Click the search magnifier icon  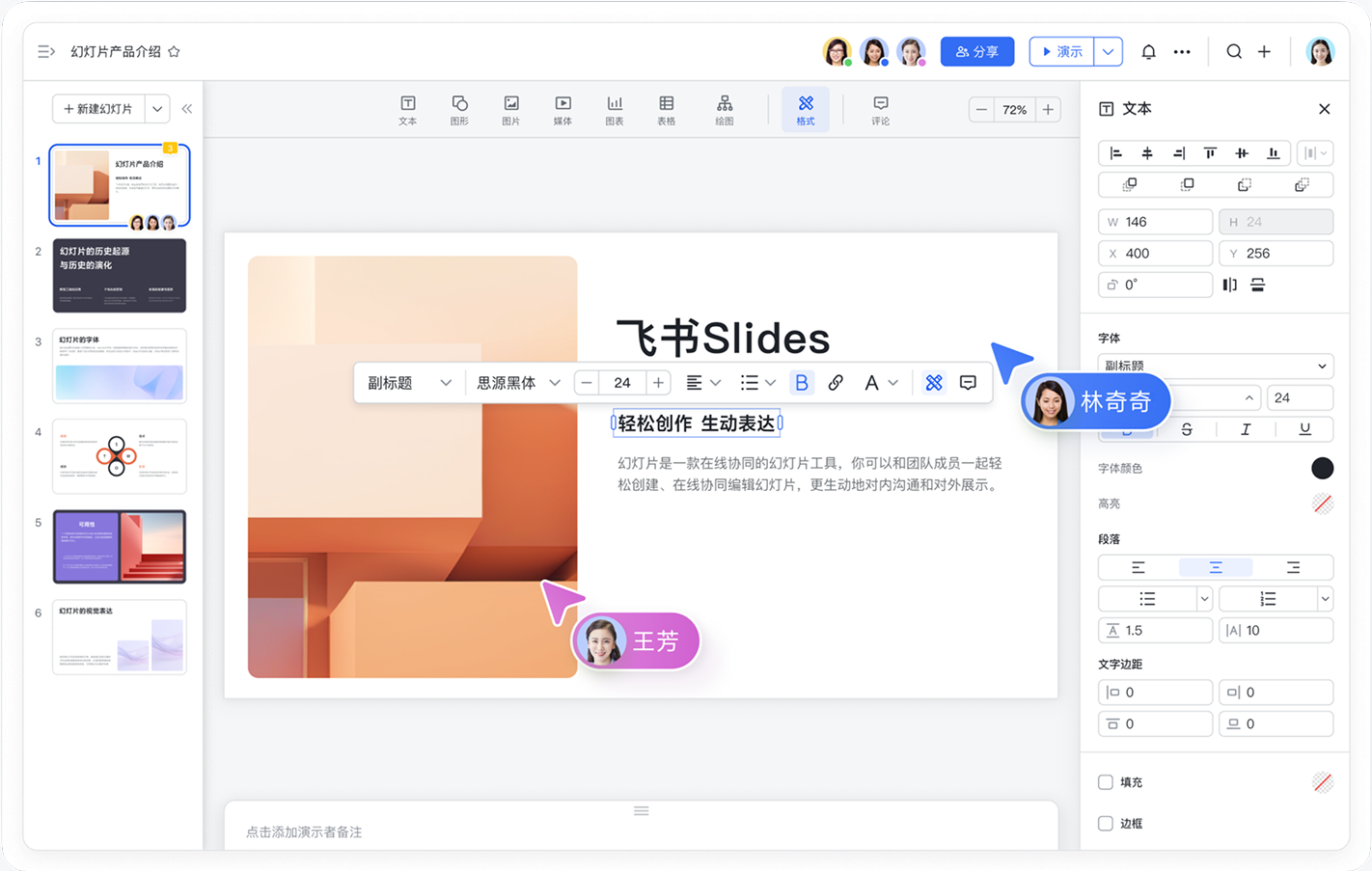(1234, 52)
